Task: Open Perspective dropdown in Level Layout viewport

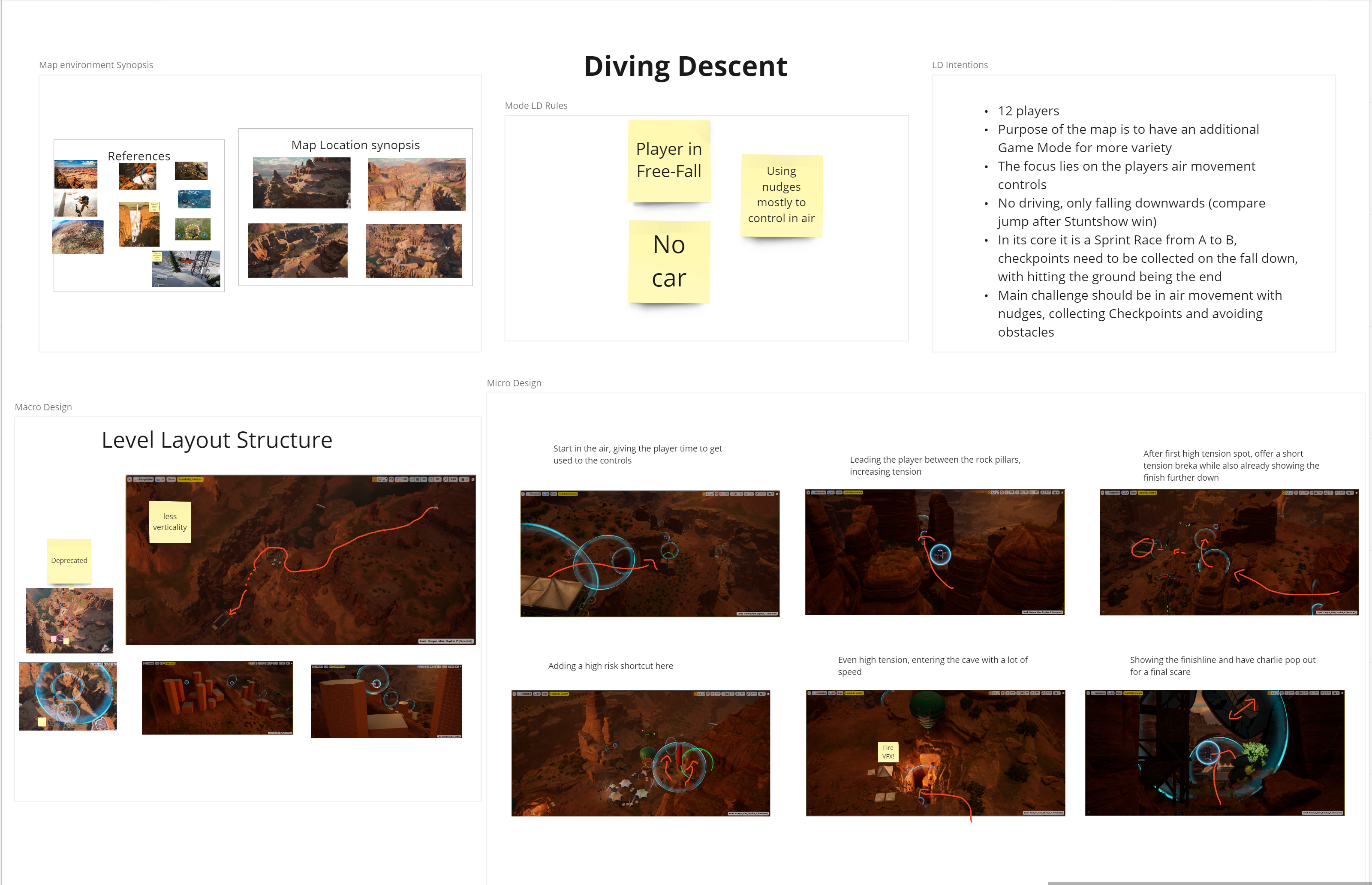Action: point(144,479)
